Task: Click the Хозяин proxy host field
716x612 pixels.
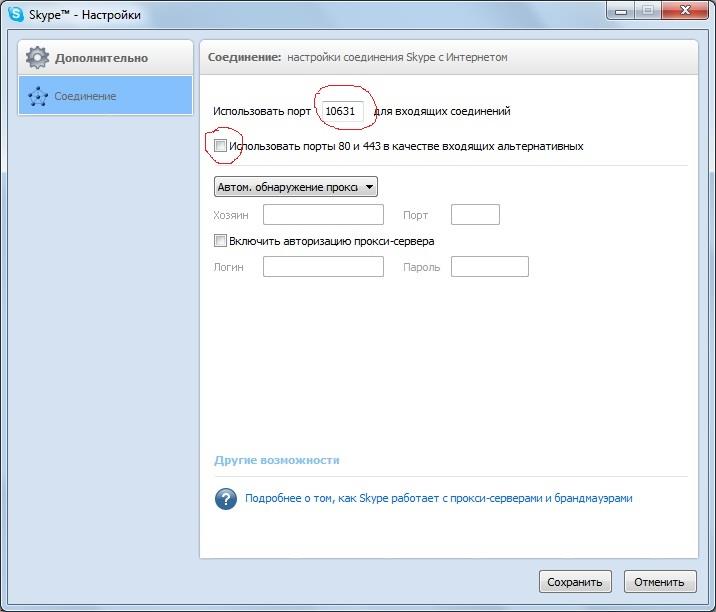Action: point(323,215)
